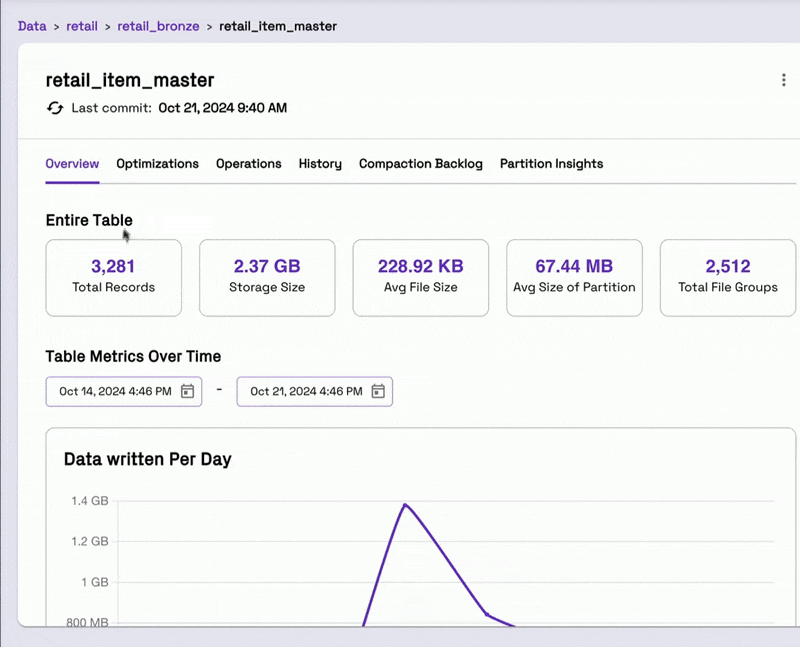Image resolution: width=800 pixels, height=647 pixels.
Task: Navigate to the Data breadcrumb link
Action: 32,26
